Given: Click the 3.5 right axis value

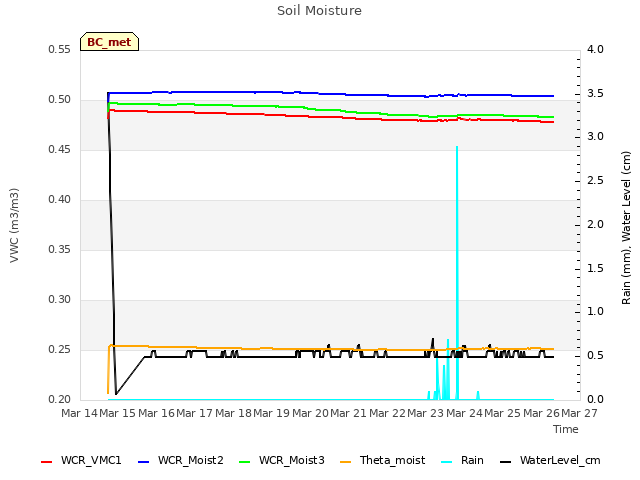Looking at the screenshot, I should point(595,93).
